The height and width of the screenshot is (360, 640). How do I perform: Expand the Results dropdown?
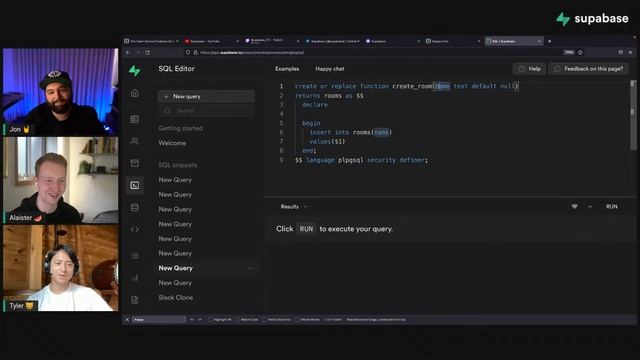click(294, 207)
